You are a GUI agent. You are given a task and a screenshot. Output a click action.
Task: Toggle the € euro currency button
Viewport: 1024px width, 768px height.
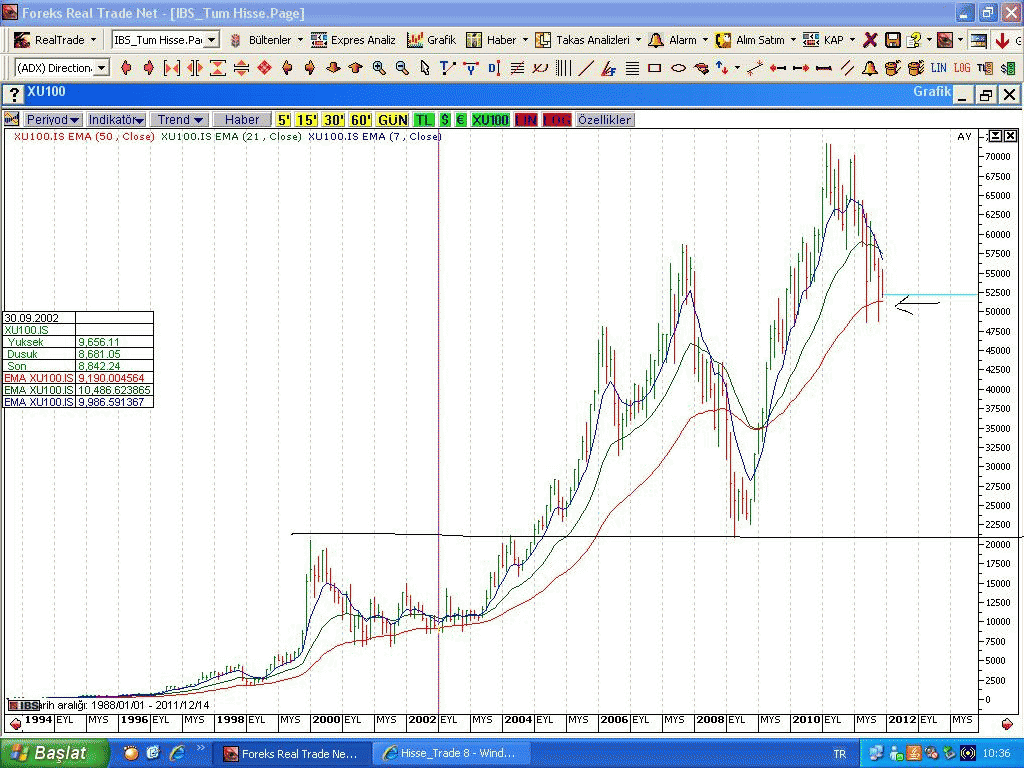point(460,120)
